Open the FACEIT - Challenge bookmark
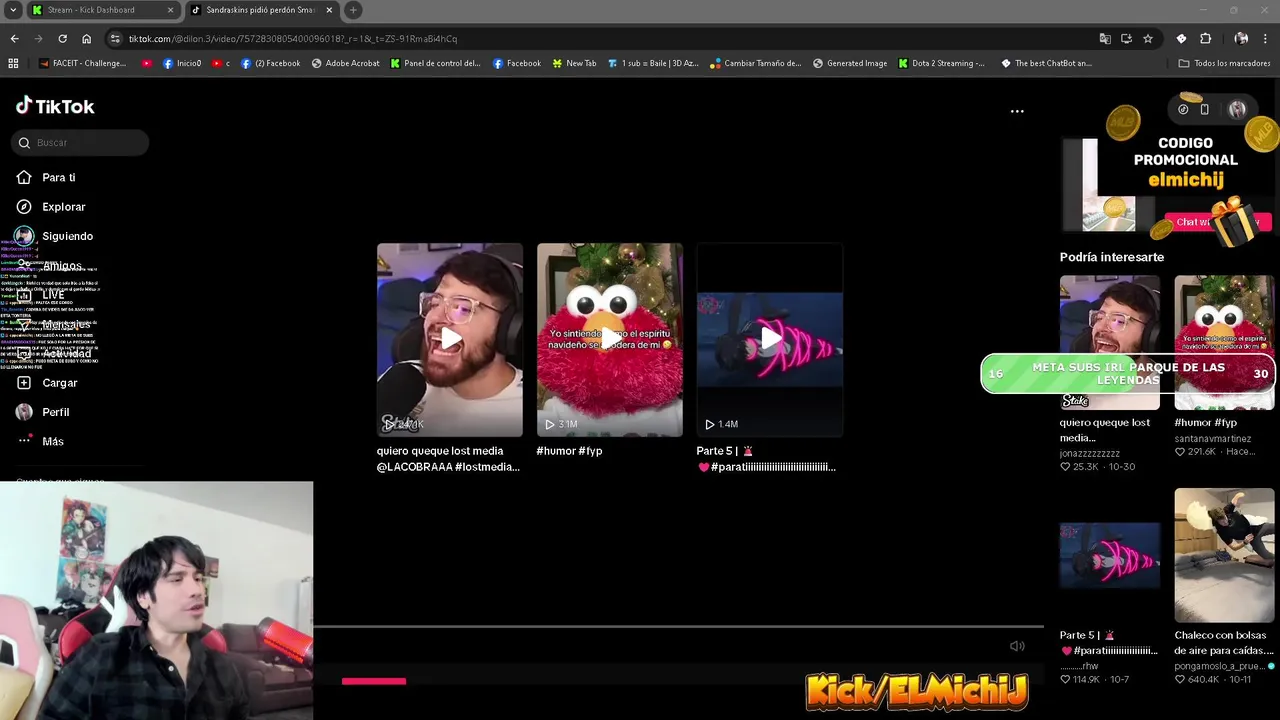This screenshot has width=1280, height=720. (83, 63)
